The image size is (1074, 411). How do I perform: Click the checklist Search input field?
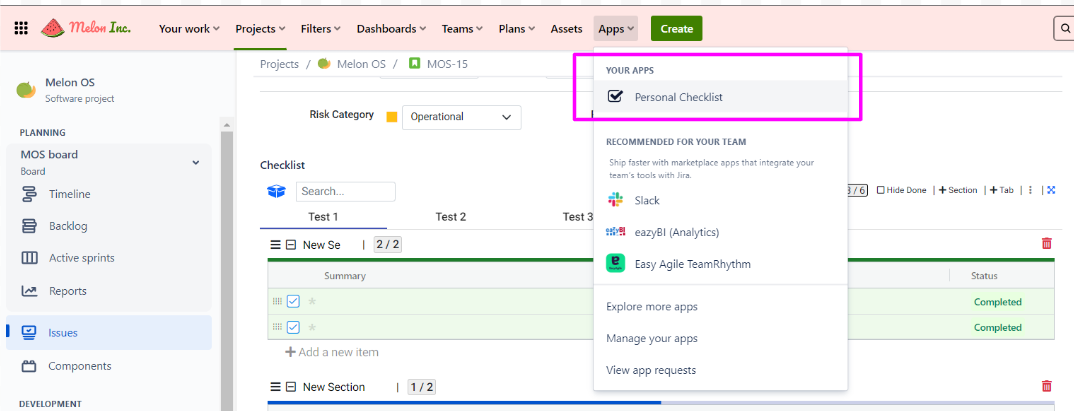pyautogui.click(x=345, y=191)
